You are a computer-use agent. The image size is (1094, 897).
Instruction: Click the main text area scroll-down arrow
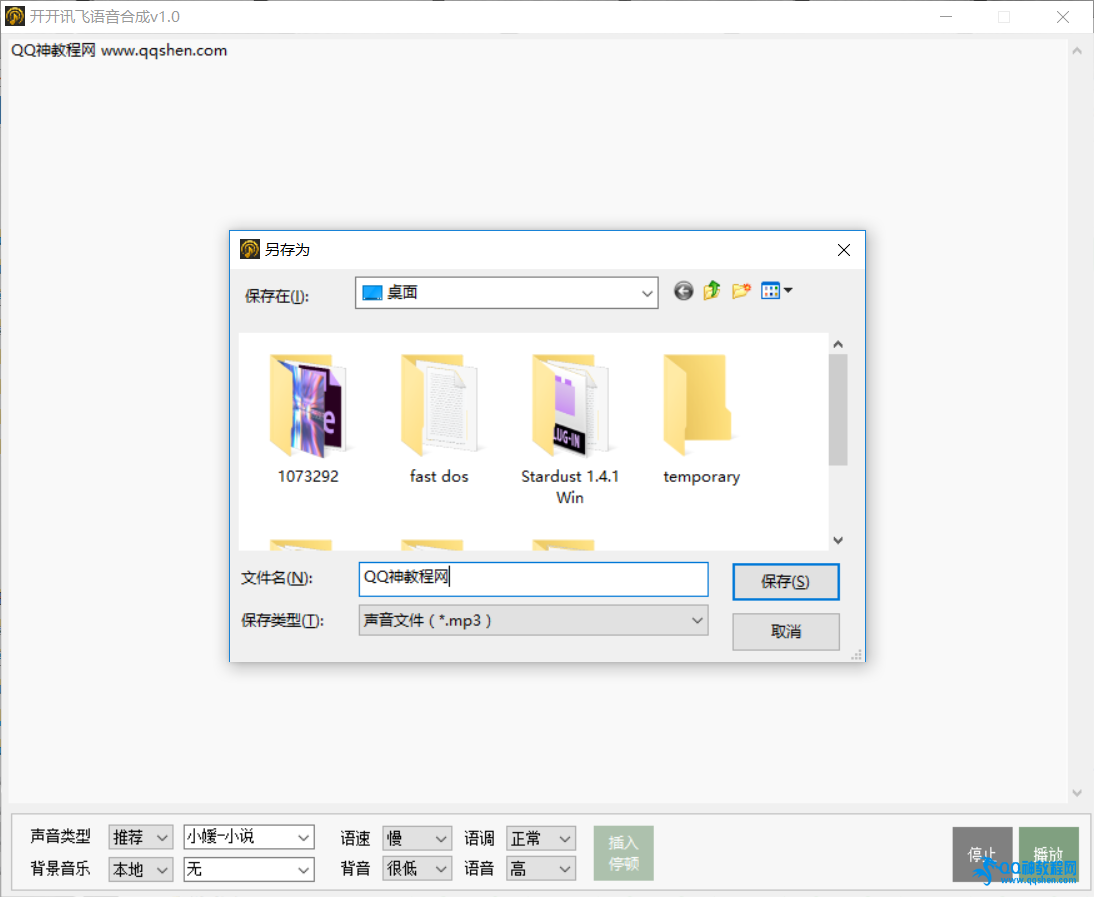coord(1077,793)
